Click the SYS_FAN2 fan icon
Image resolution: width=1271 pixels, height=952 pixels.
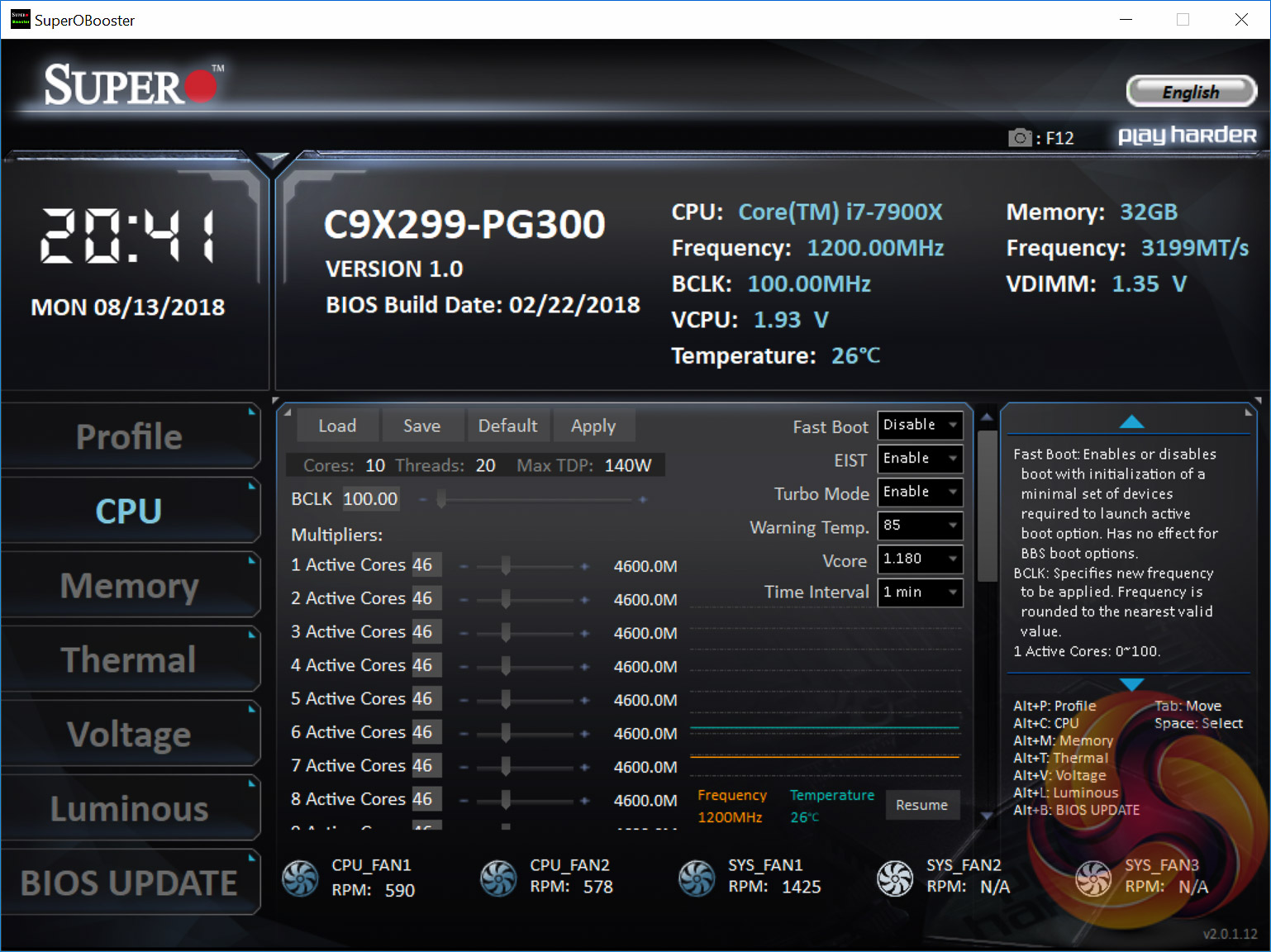895,878
